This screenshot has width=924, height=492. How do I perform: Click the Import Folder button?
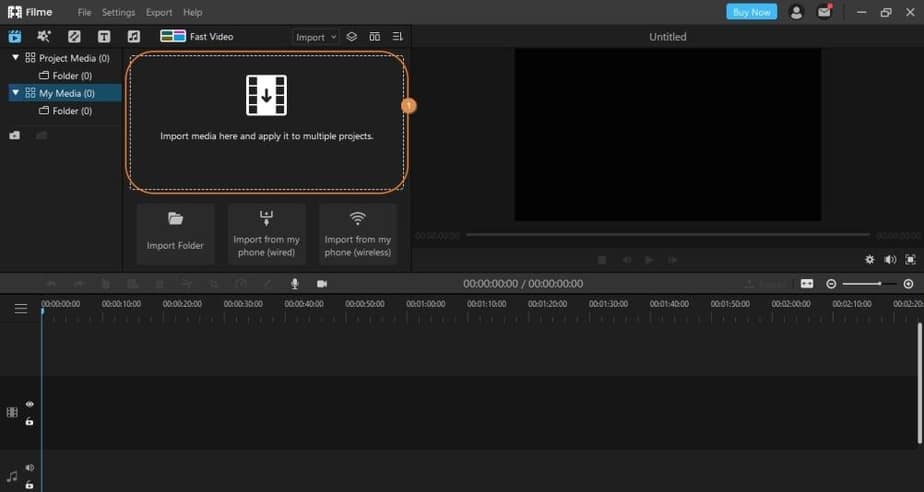[175, 234]
